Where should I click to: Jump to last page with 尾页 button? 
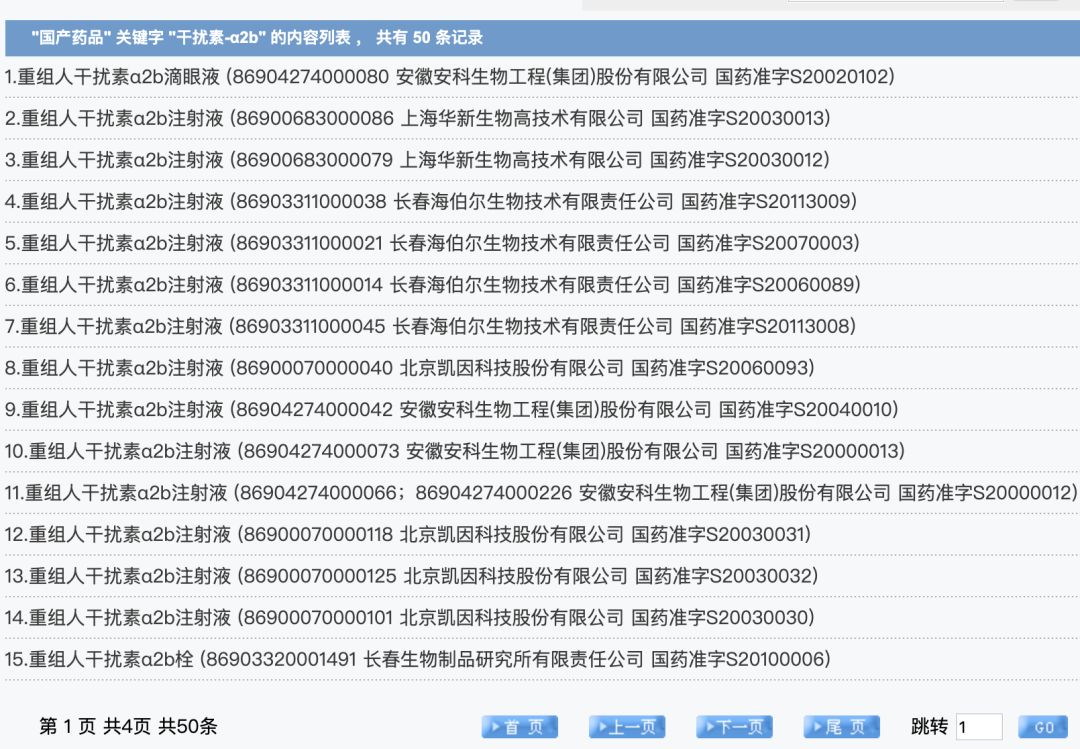coord(842,727)
